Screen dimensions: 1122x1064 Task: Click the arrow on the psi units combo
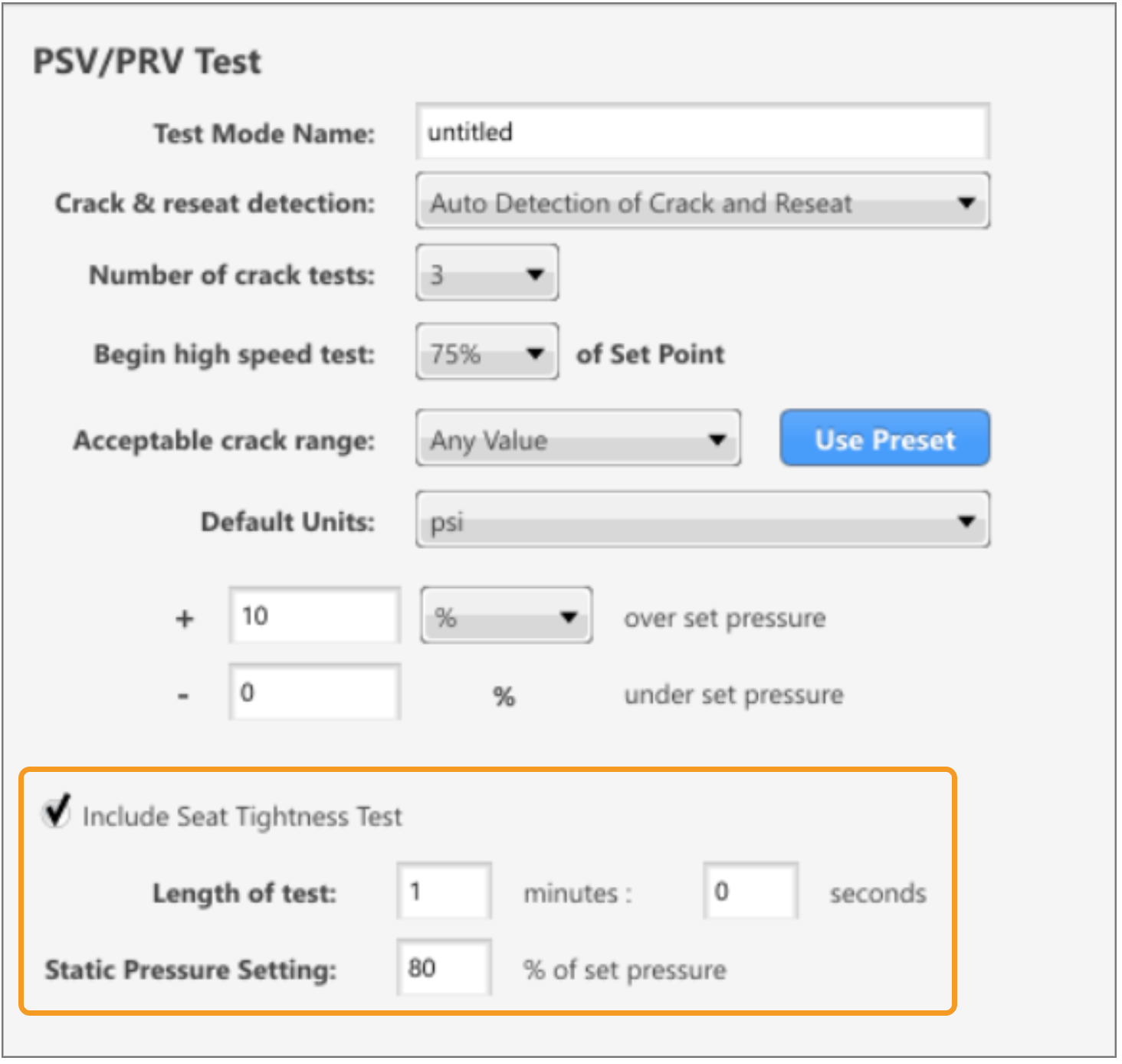(966, 521)
